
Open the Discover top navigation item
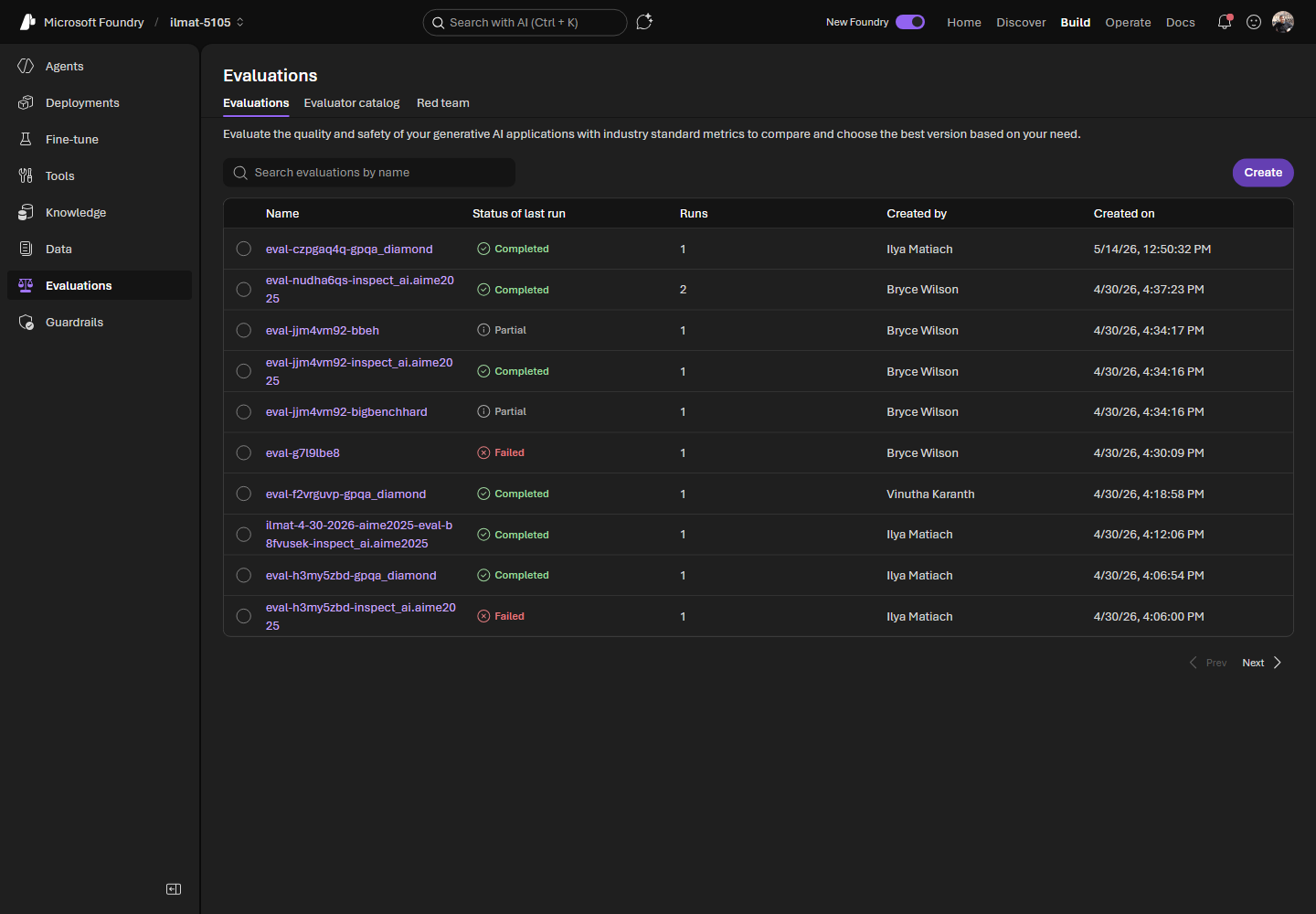(x=1021, y=22)
